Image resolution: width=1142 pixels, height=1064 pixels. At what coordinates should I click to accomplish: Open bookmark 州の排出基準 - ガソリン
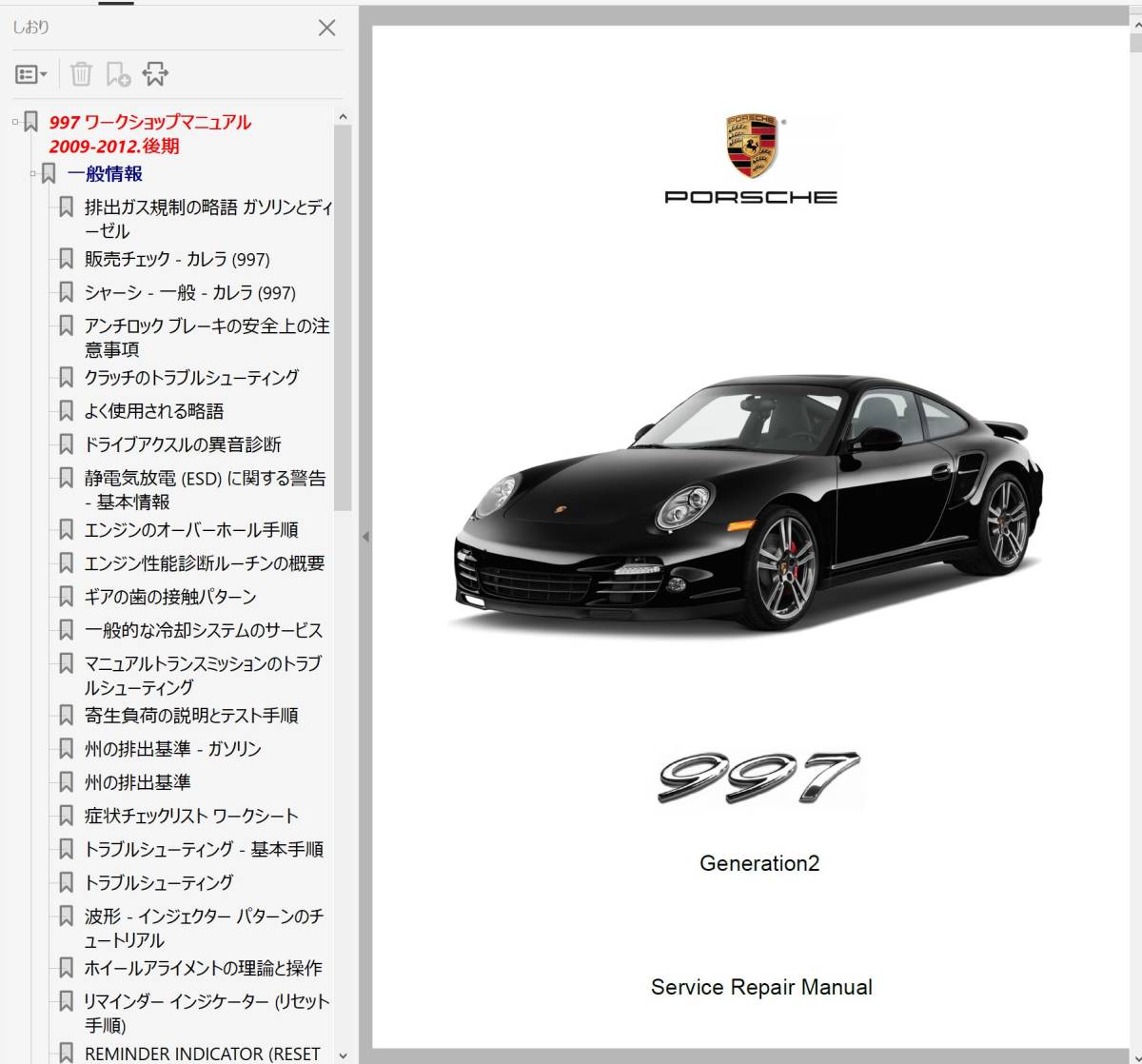(x=173, y=749)
